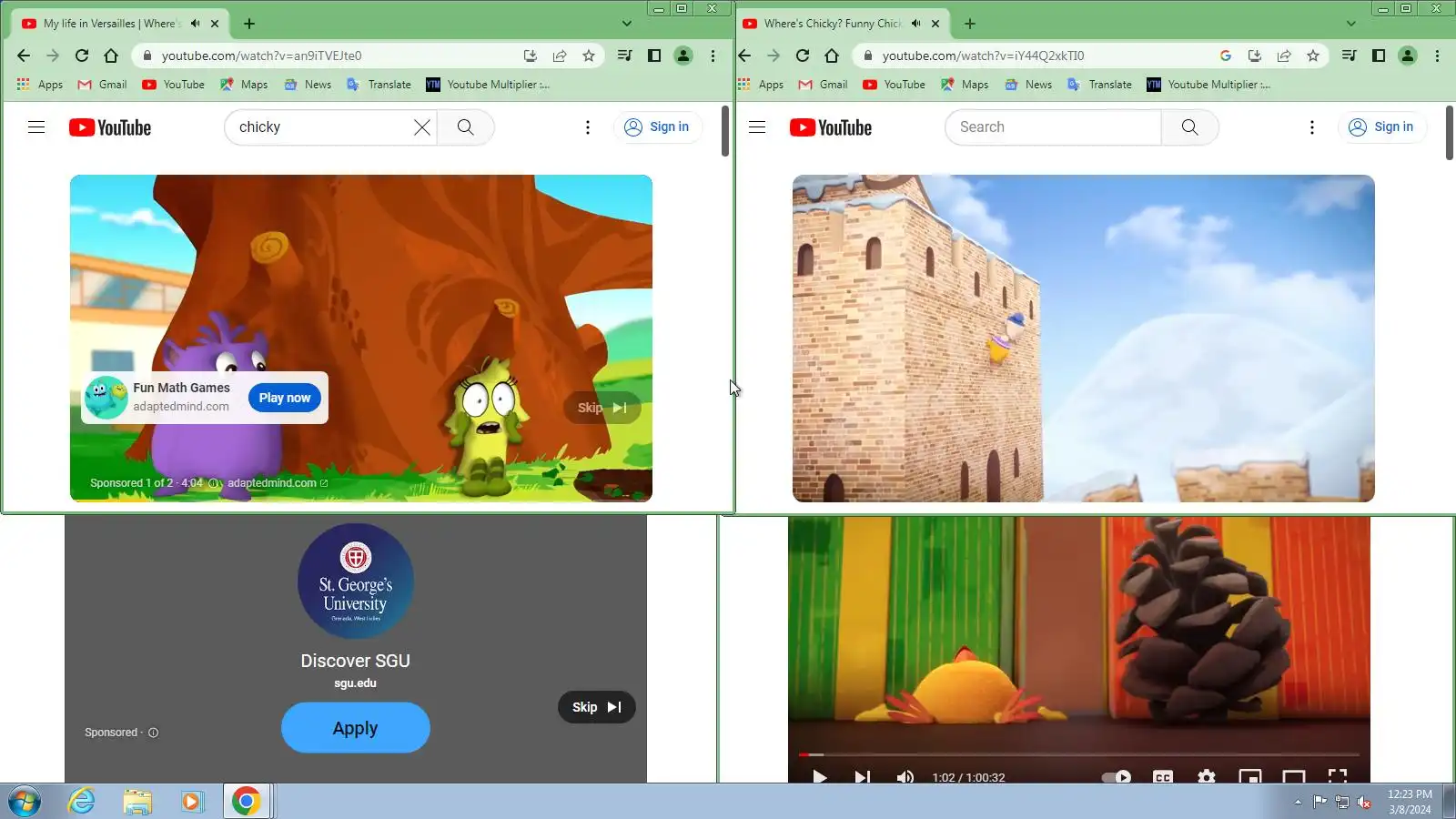Open the Translate bookmark in the Where's Chicky window

(x=1100, y=85)
